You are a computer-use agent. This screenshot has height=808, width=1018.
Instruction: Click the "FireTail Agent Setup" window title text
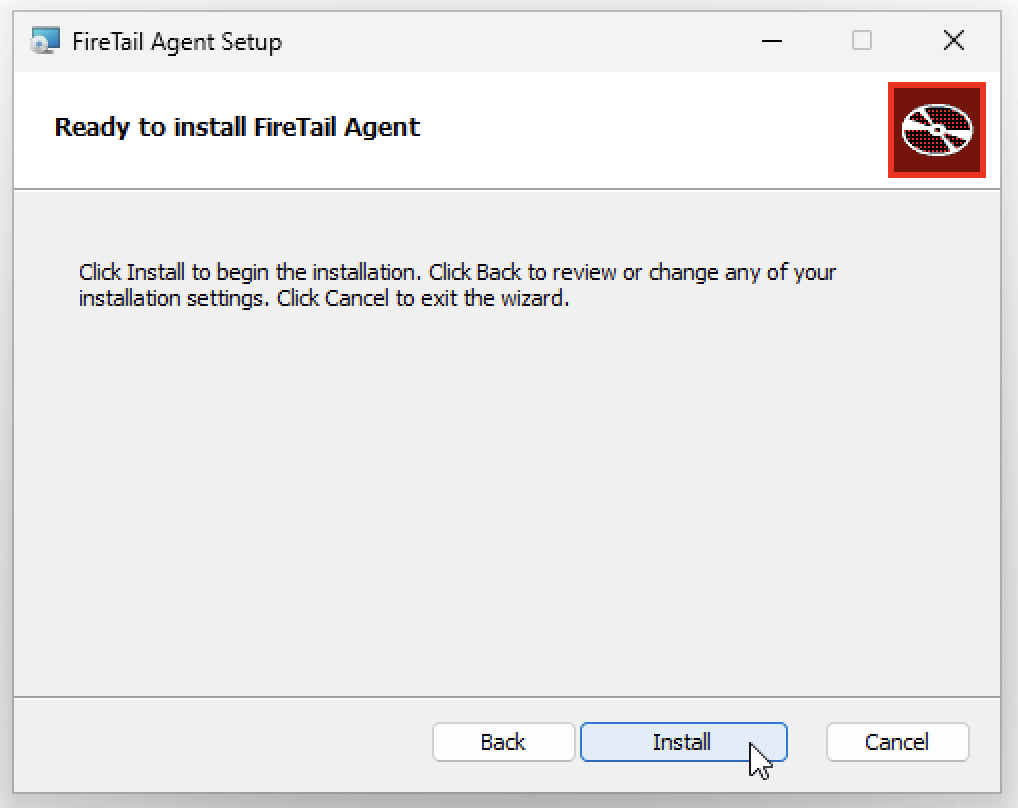tap(177, 42)
